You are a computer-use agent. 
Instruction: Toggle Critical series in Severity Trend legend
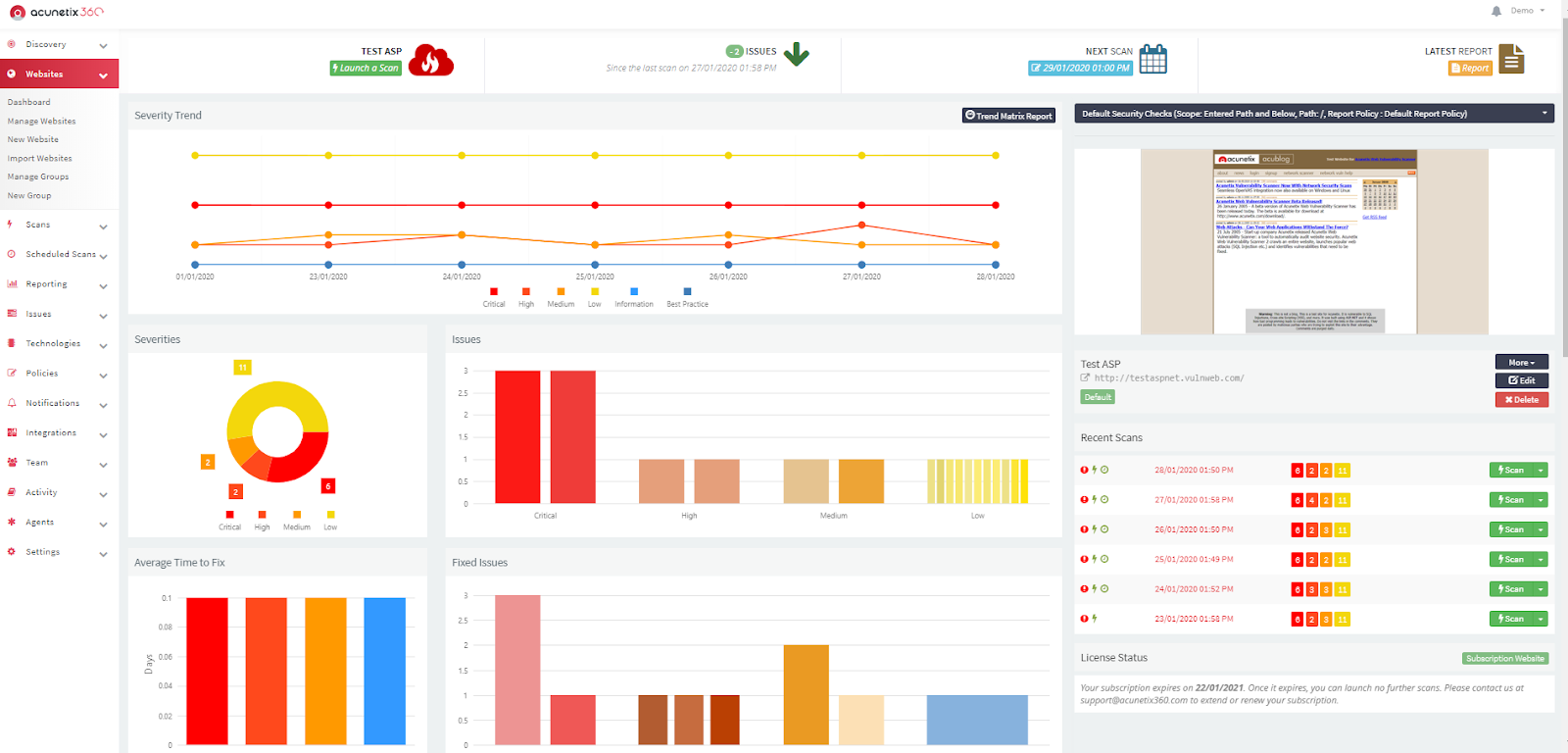coord(494,297)
